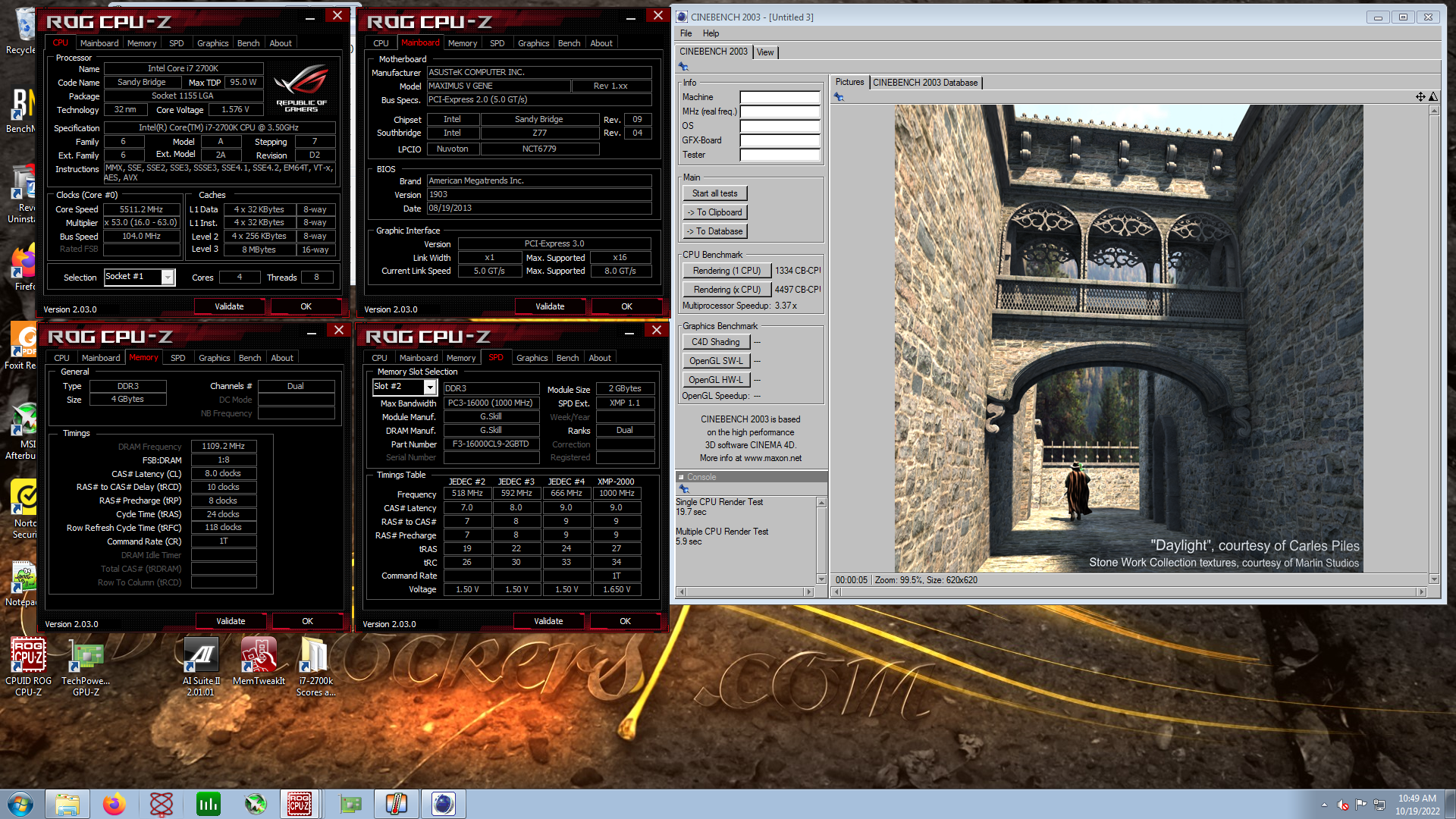Click the pin icon in the Console panel
The width and height of the screenshot is (1456, 819).
click(x=684, y=489)
